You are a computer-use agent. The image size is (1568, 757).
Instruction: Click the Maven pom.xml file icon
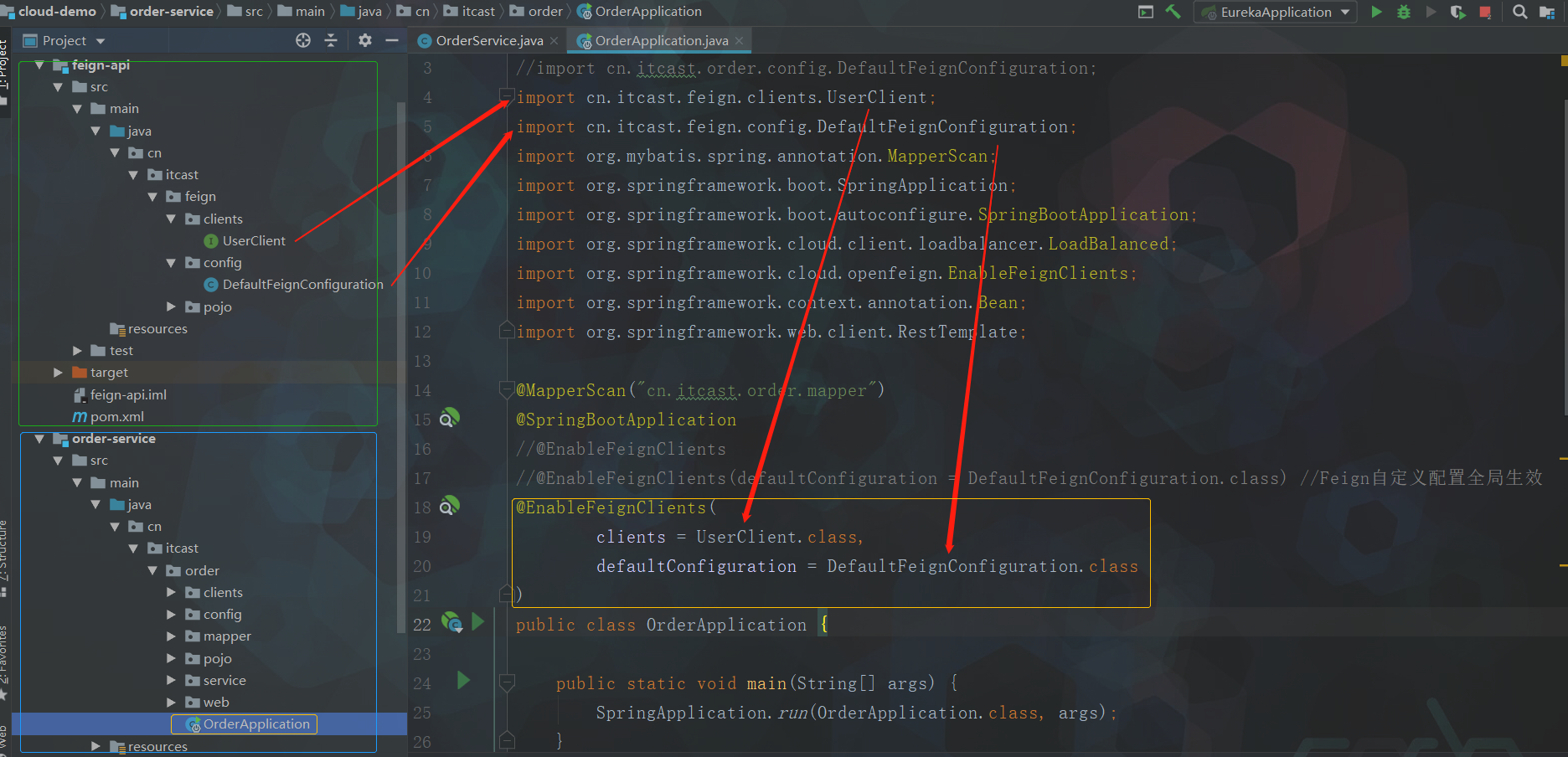(80, 417)
